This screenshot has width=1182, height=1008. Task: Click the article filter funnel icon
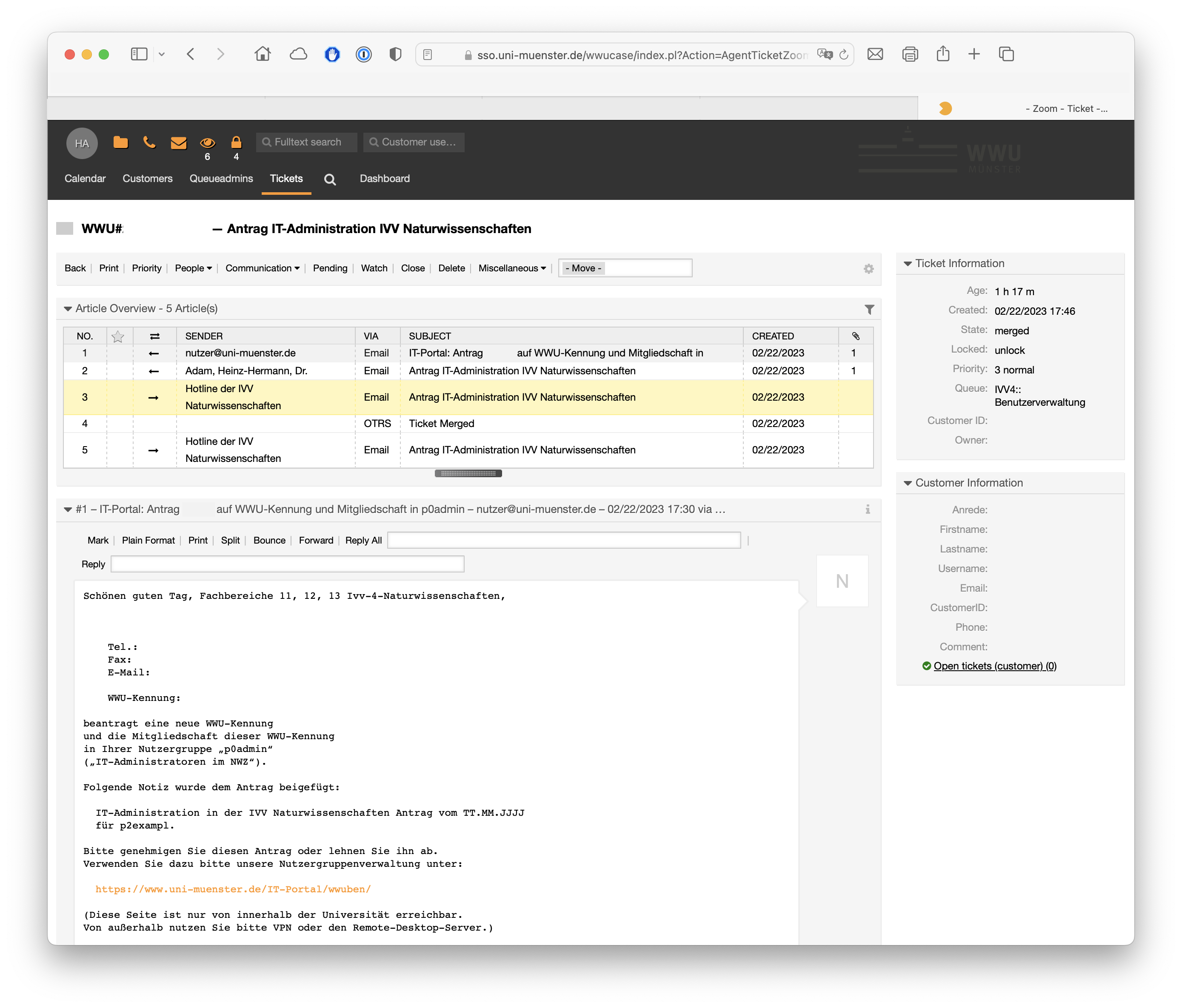(869, 309)
